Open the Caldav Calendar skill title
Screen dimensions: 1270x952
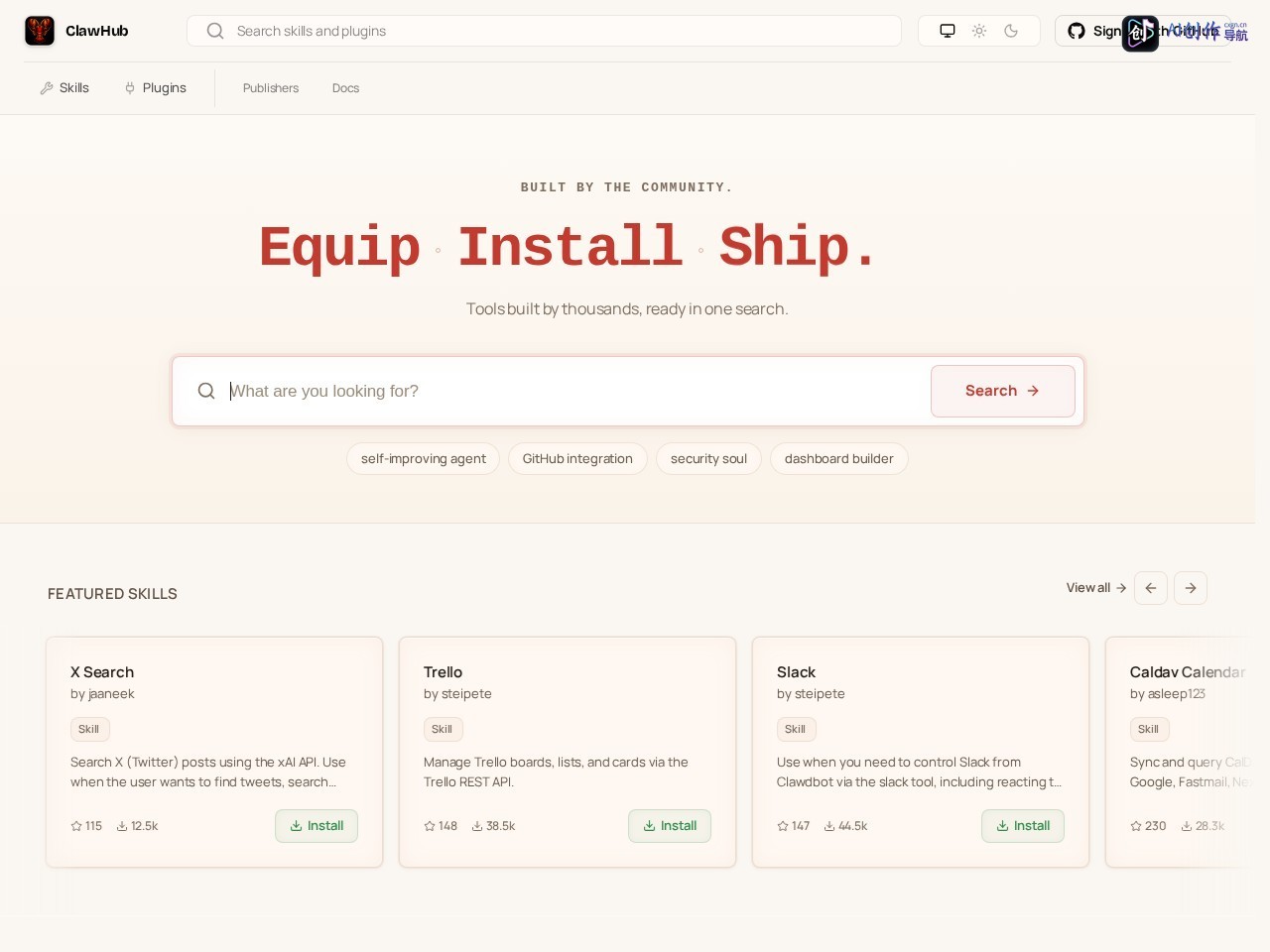point(1188,672)
